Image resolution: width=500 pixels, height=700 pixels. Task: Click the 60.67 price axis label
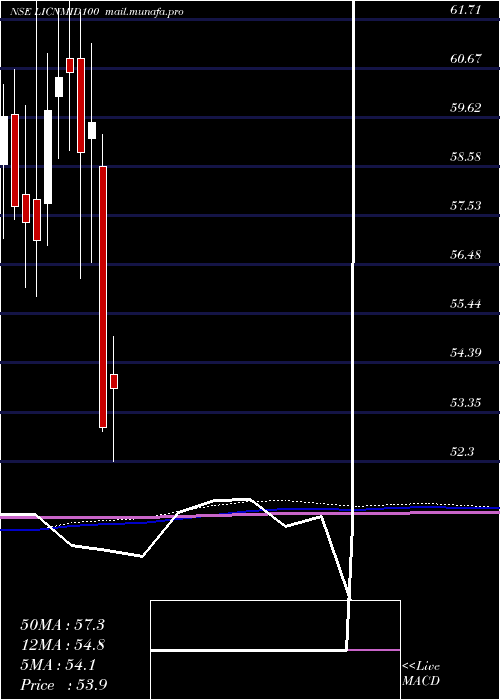pyautogui.click(x=466, y=58)
